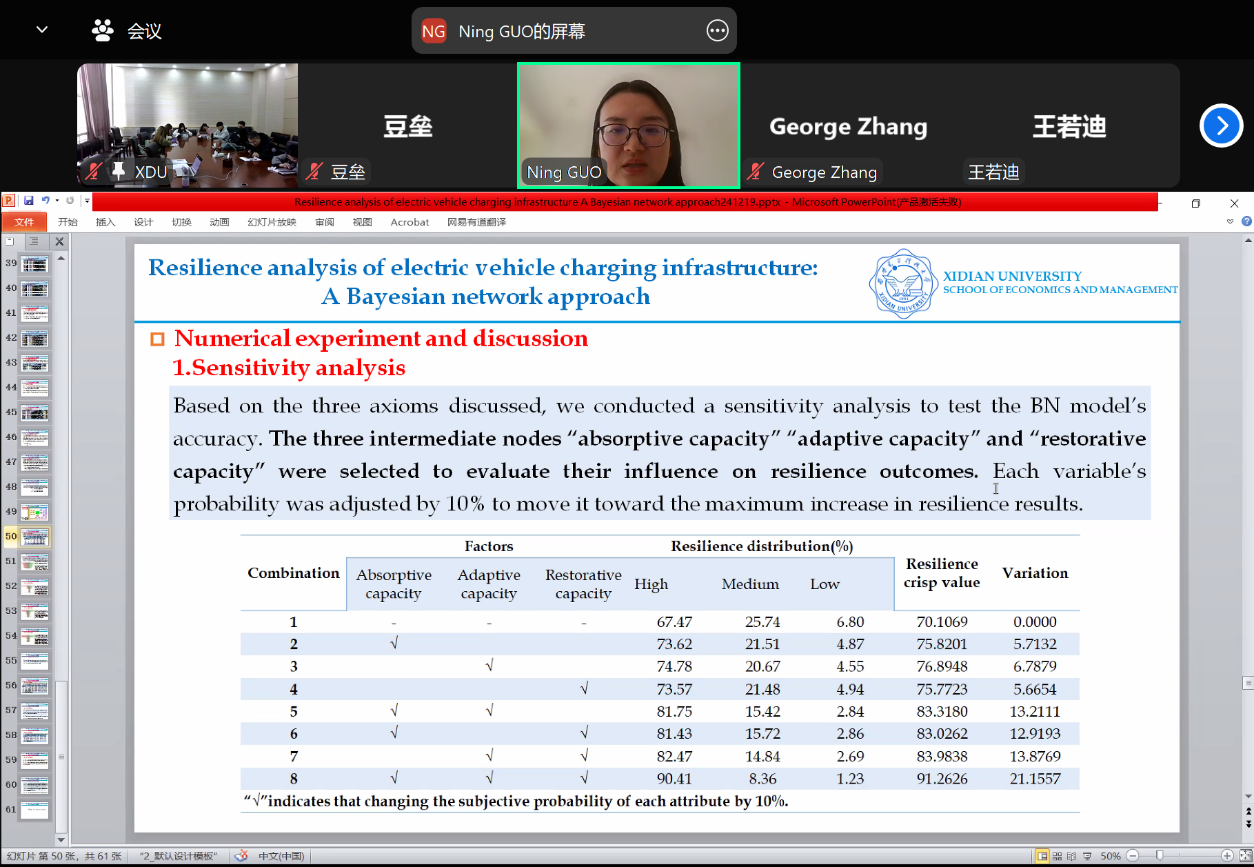Show next participants with blue arrow
The width and height of the screenshot is (1254, 867).
(x=1220, y=126)
